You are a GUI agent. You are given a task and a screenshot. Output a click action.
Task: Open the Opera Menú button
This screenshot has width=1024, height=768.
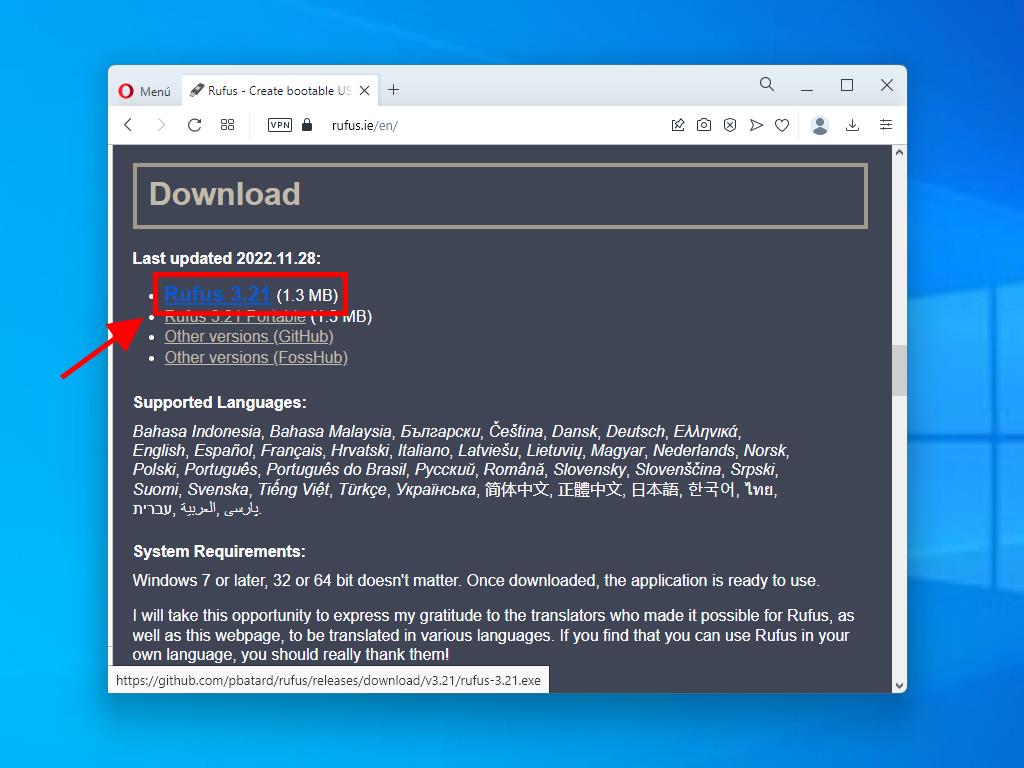coord(145,91)
